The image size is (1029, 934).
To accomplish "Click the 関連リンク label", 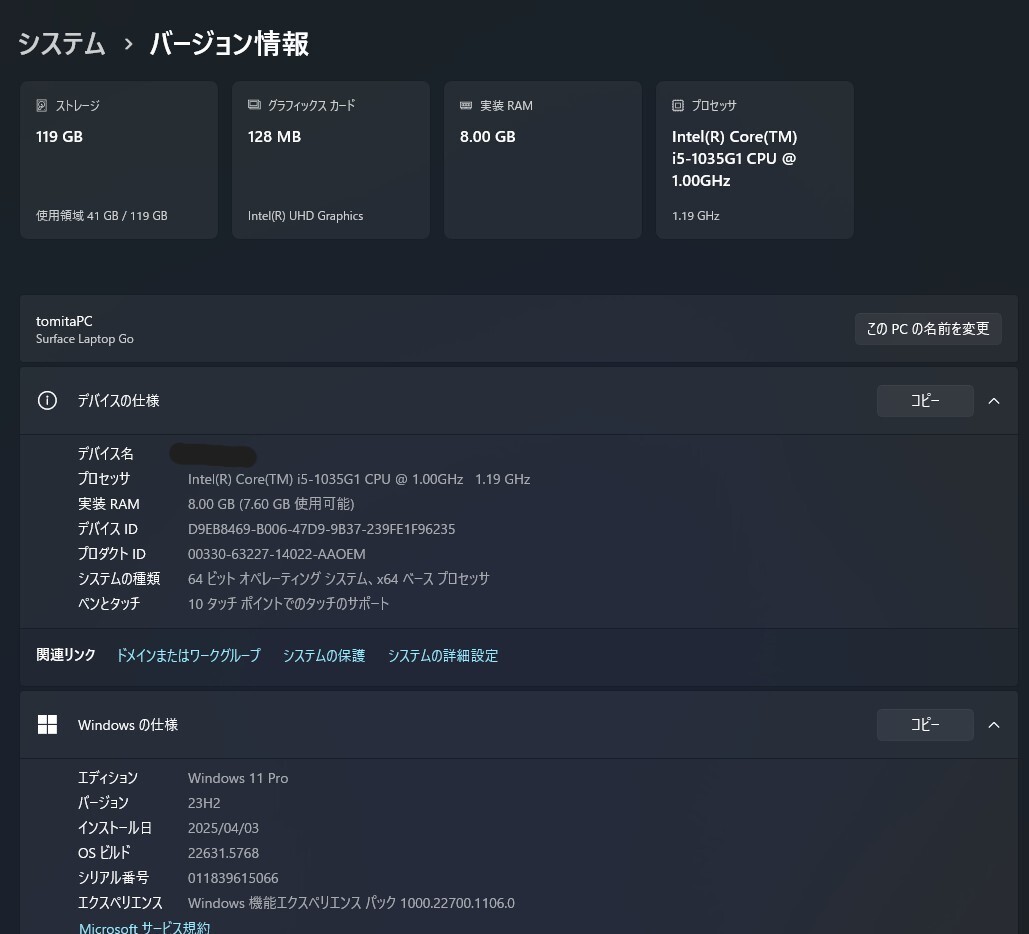I will click(66, 655).
